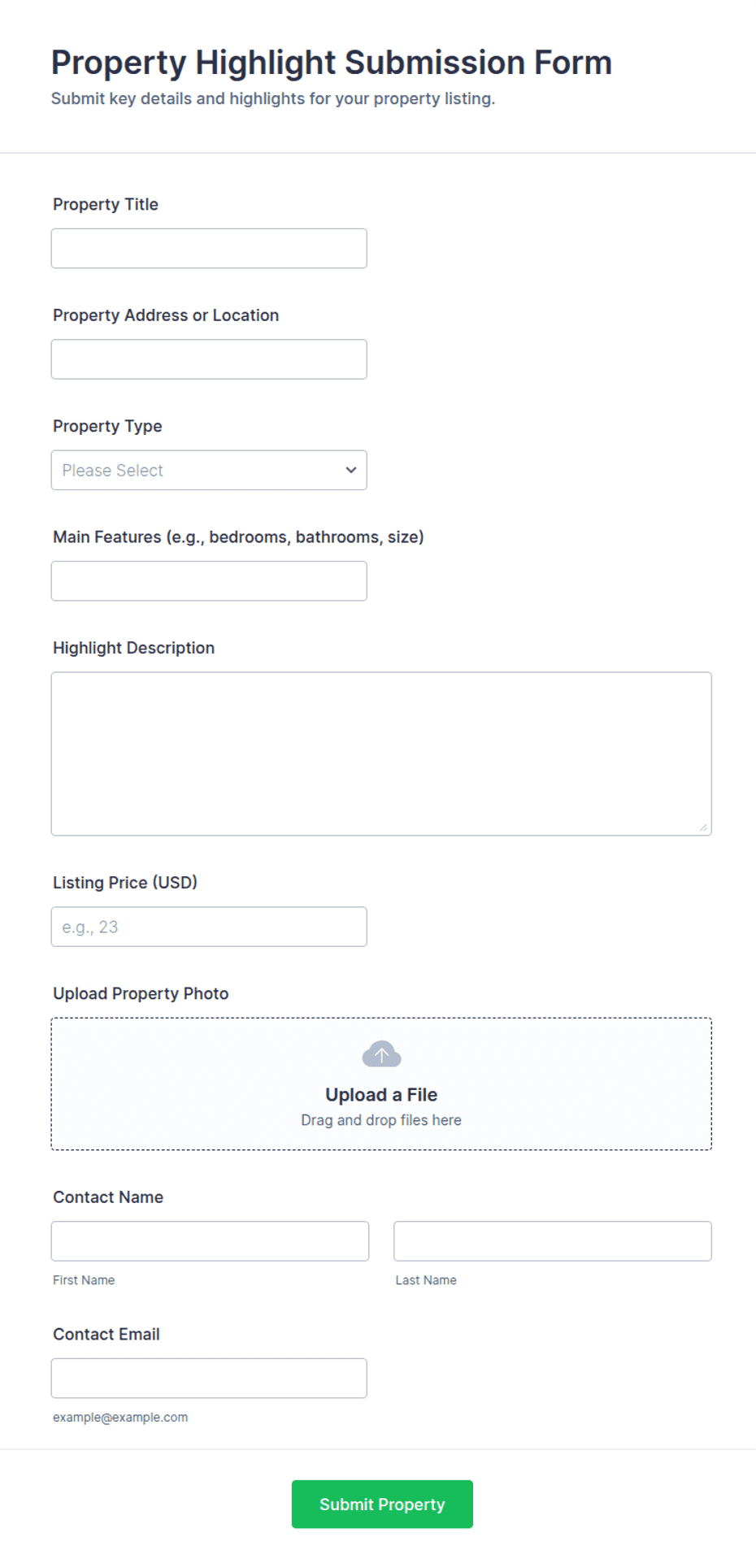This screenshot has height=1568, width=756.
Task: Click the Upload a File heading text
Action: coord(381,1095)
